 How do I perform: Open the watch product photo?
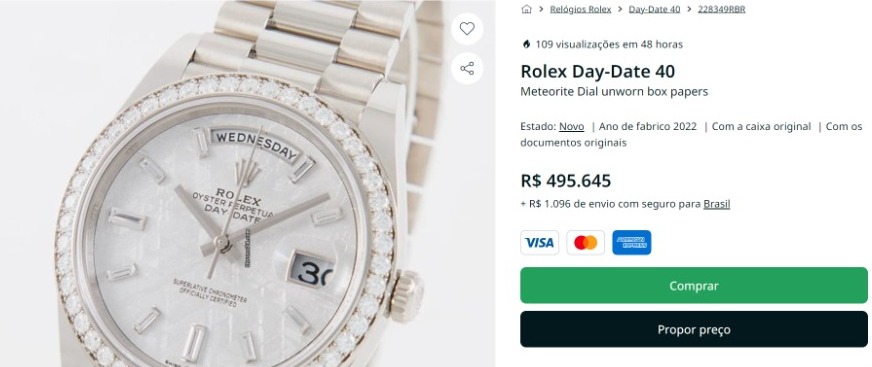pyautogui.click(x=247, y=184)
